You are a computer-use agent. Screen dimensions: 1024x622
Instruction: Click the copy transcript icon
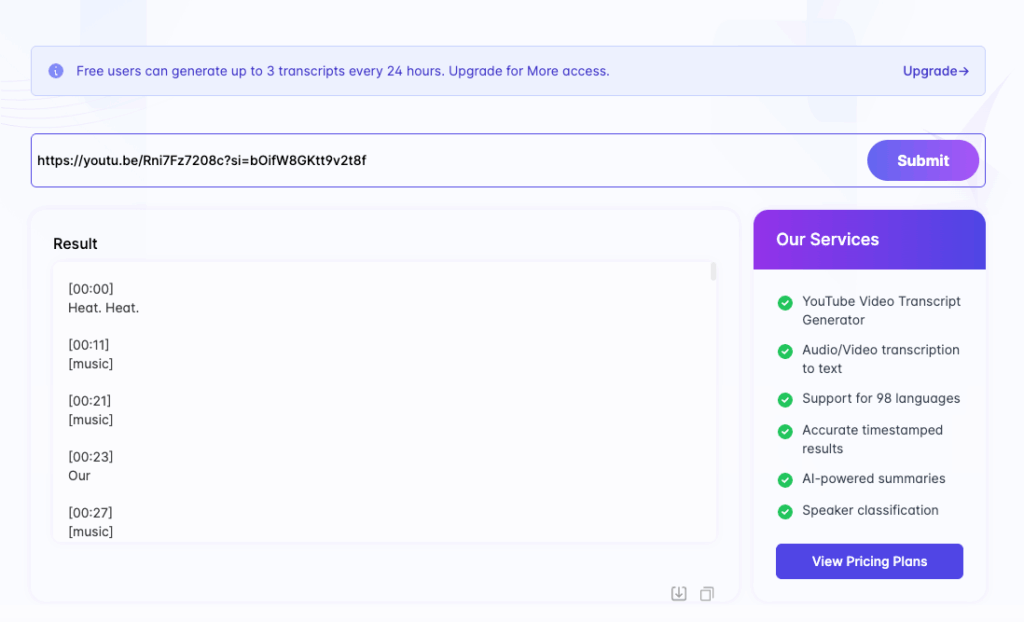(707, 594)
